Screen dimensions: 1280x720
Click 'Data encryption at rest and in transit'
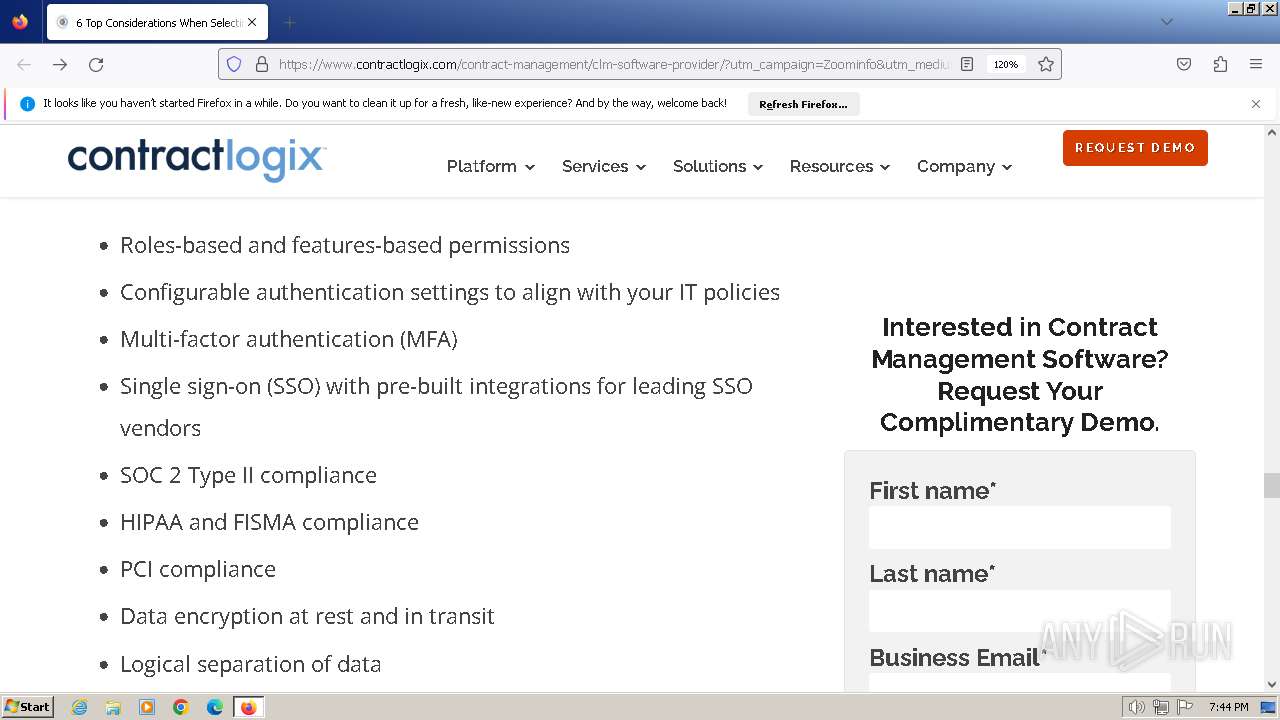(x=307, y=616)
